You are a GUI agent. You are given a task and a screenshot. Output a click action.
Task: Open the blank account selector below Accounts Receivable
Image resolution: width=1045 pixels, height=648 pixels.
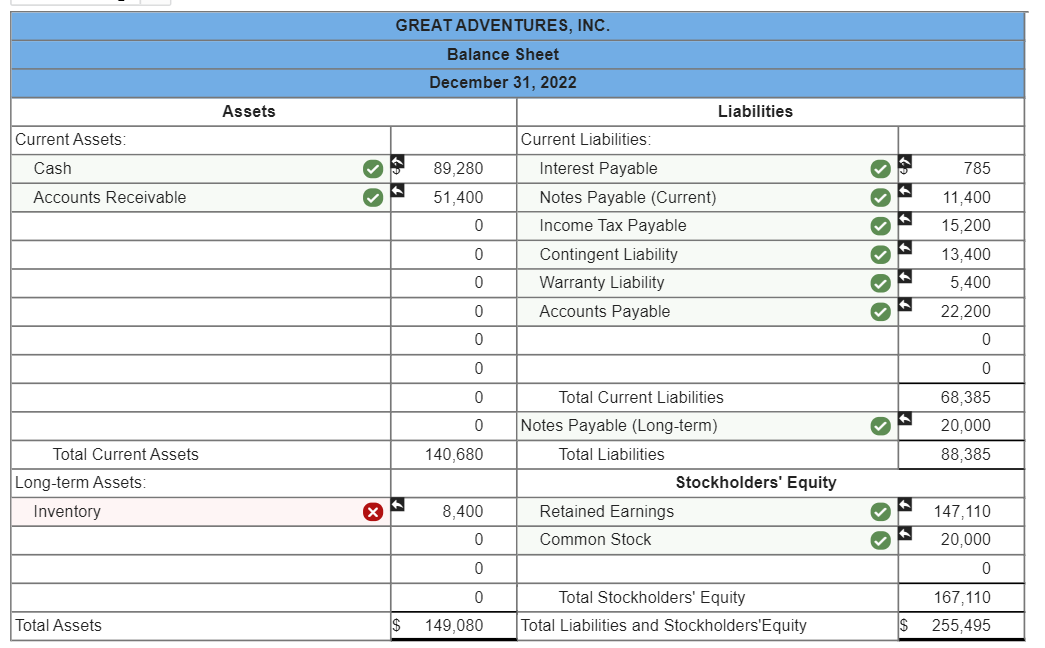coord(190,226)
